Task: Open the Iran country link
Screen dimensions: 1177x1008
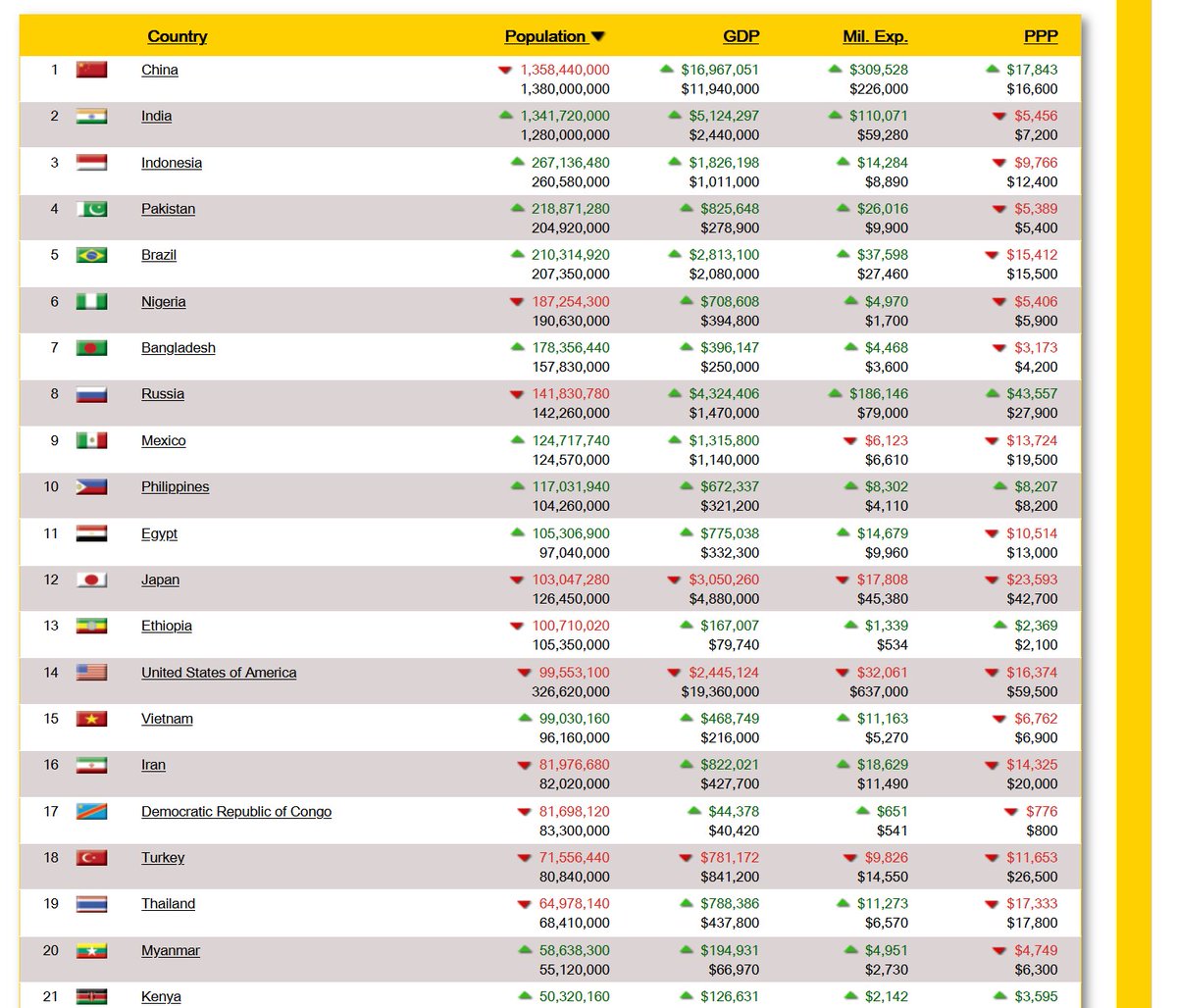Action: pyautogui.click(x=153, y=766)
